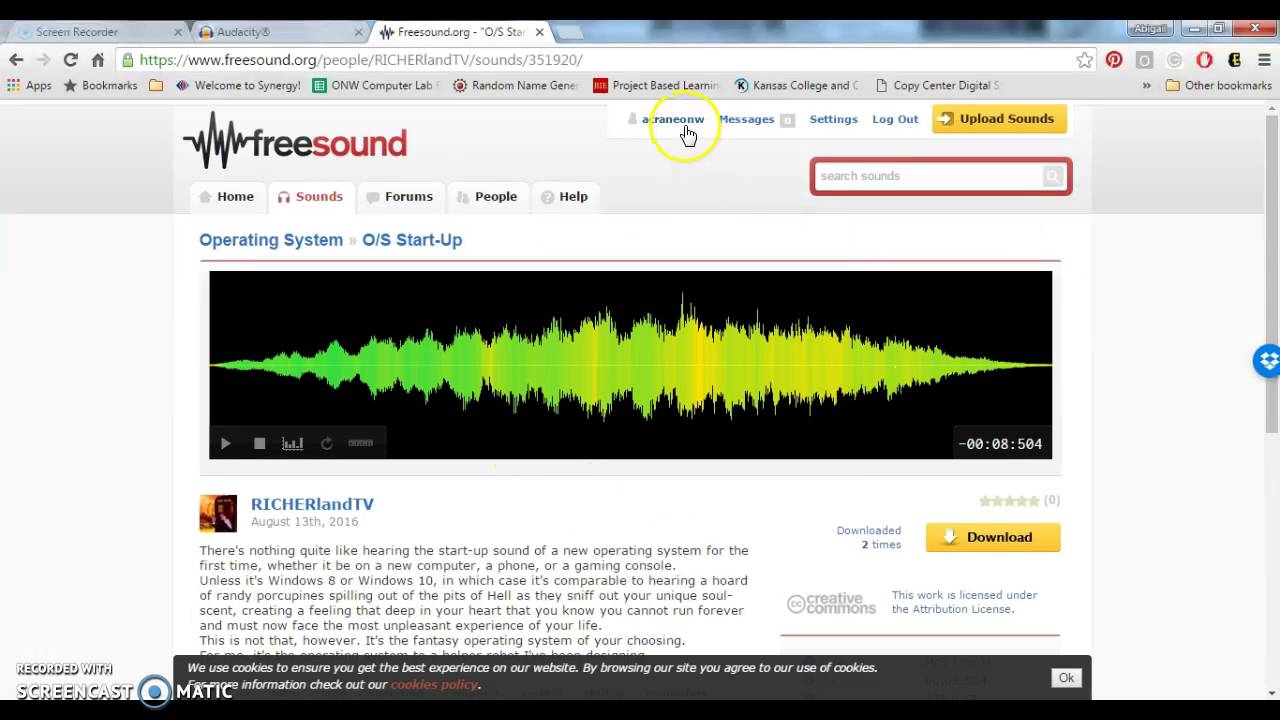Open the cookies policy link

click(x=434, y=685)
